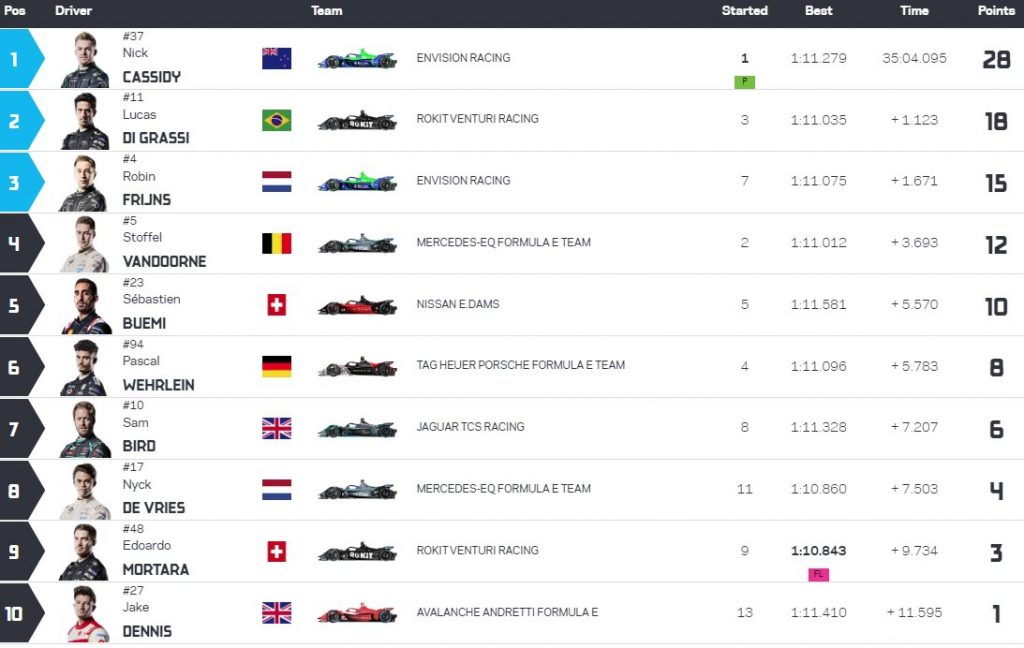This screenshot has width=1024, height=648.
Task: Click position 1 blue badge
Action: click(21, 59)
